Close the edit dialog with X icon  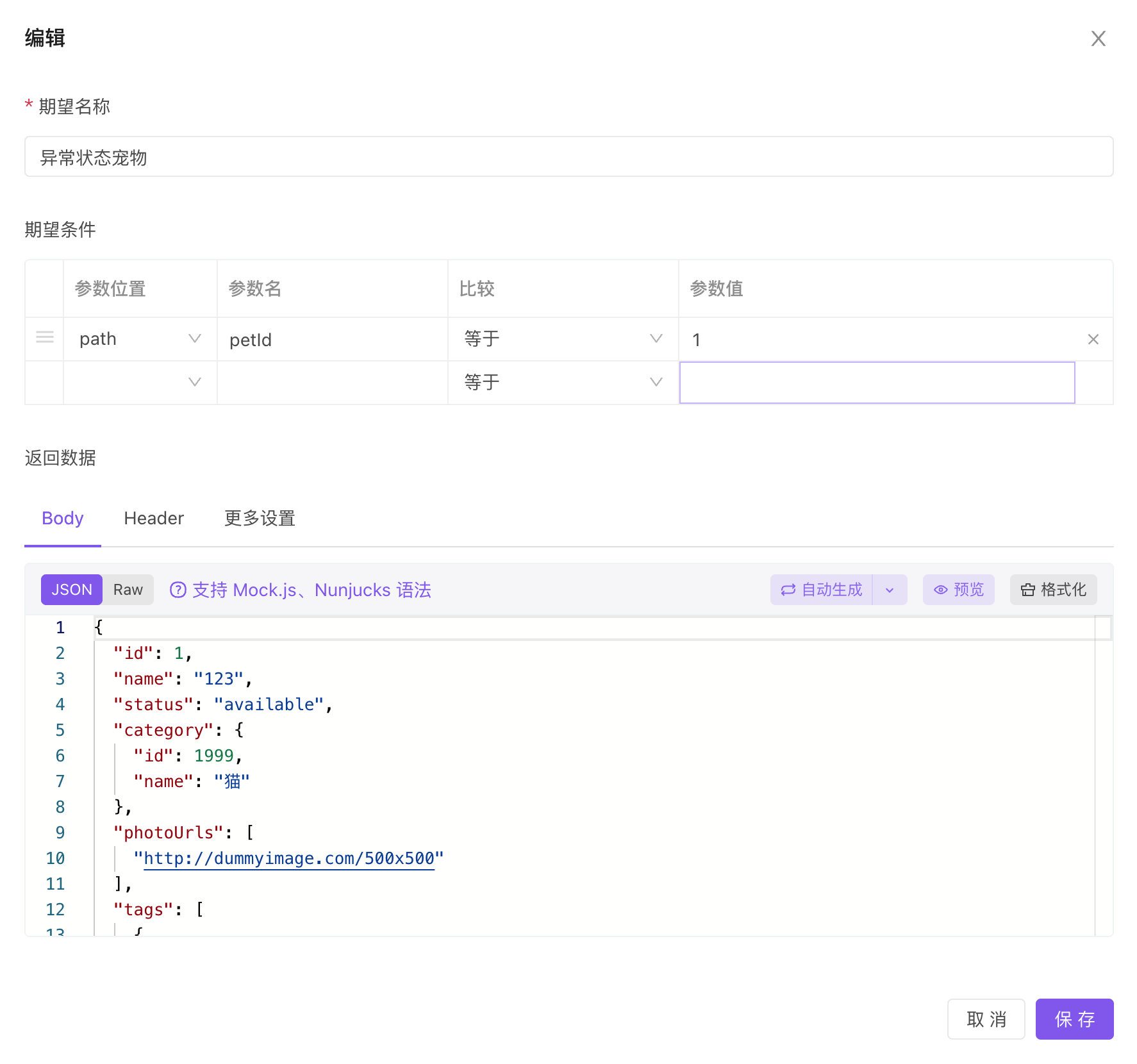[x=1098, y=38]
